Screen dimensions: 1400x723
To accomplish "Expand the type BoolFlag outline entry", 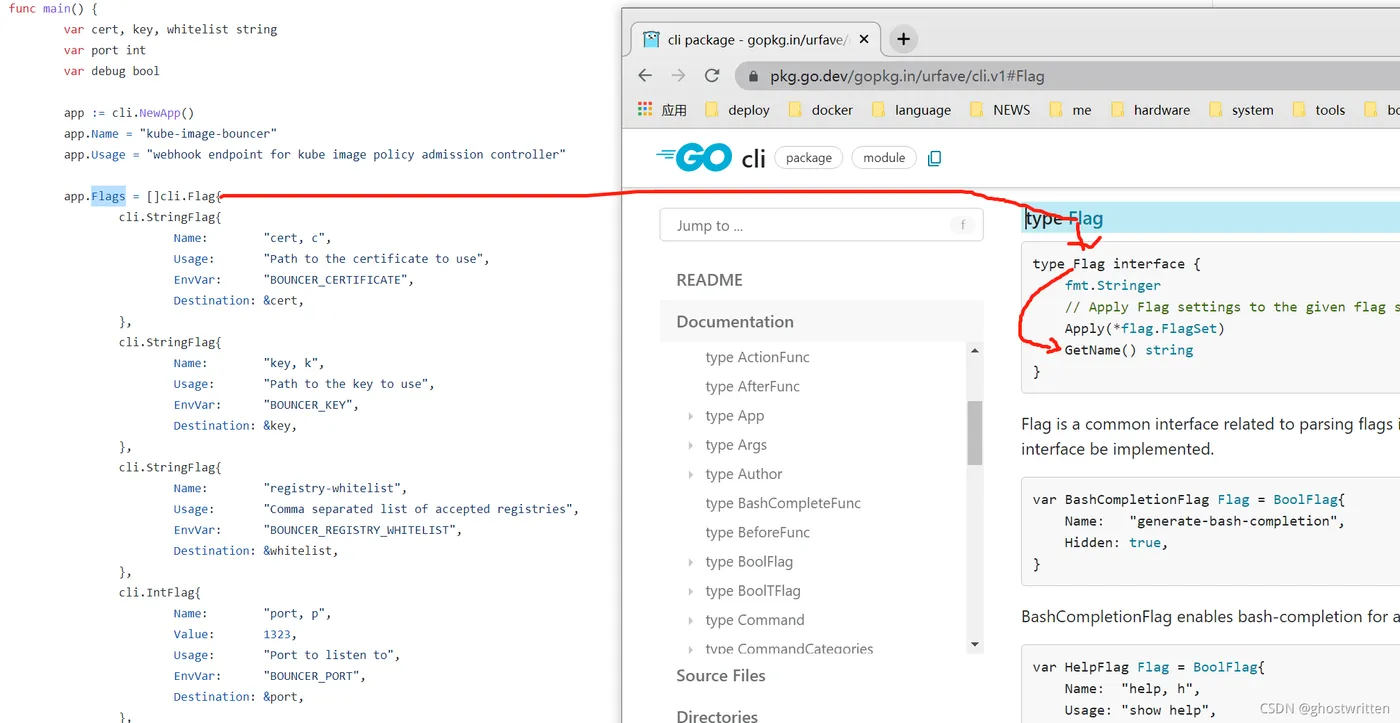I will [689, 562].
